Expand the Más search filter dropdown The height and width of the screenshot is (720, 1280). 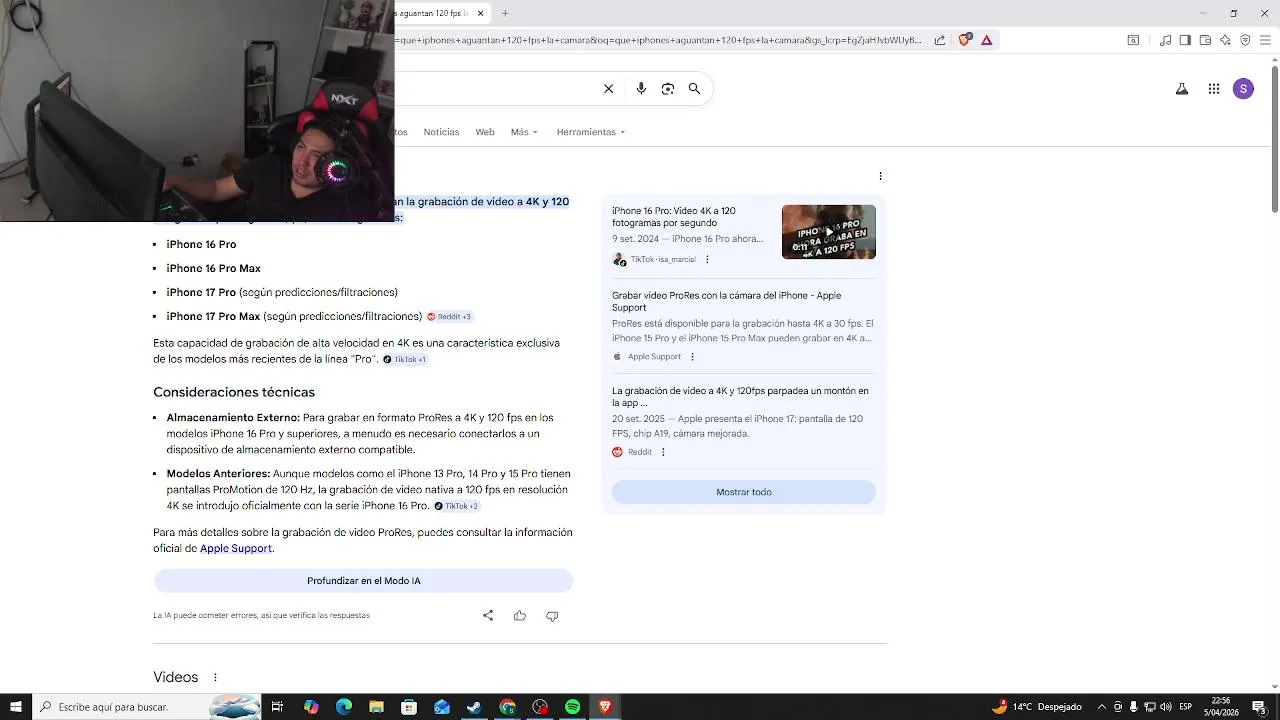524,132
